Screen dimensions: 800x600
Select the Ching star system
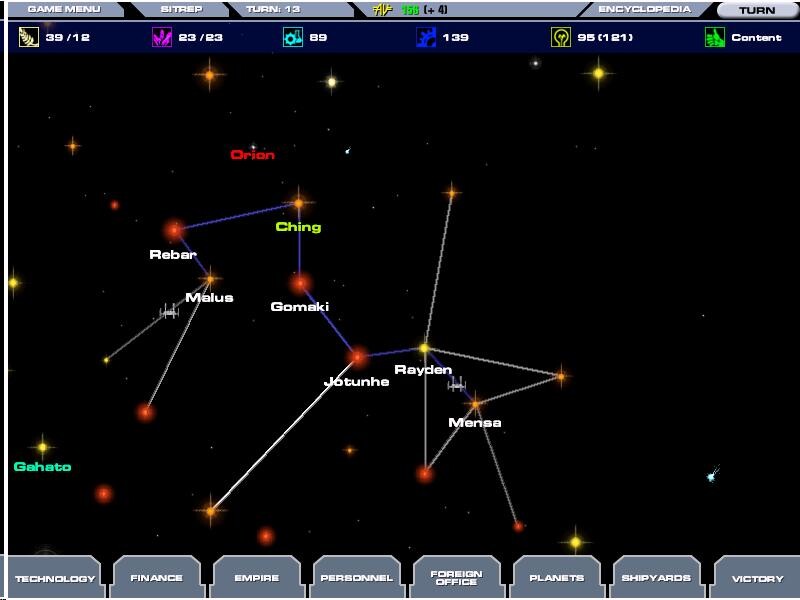[298, 204]
